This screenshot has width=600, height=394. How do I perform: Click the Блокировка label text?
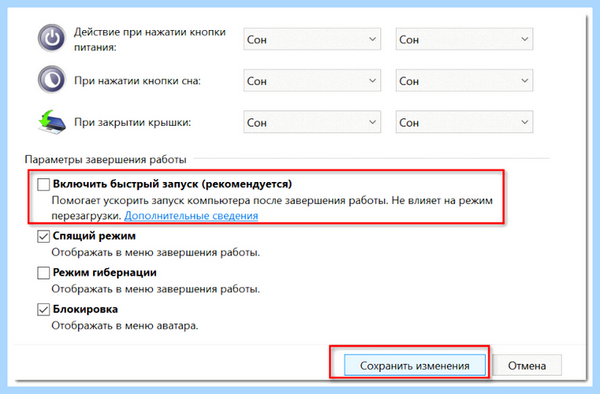click(85, 309)
